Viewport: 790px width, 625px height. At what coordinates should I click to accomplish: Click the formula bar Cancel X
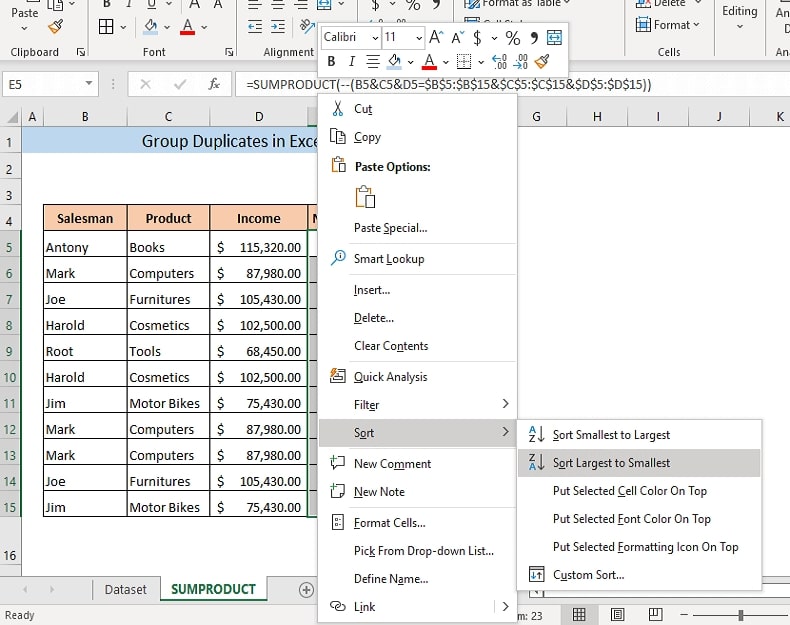click(x=146, y=84)
